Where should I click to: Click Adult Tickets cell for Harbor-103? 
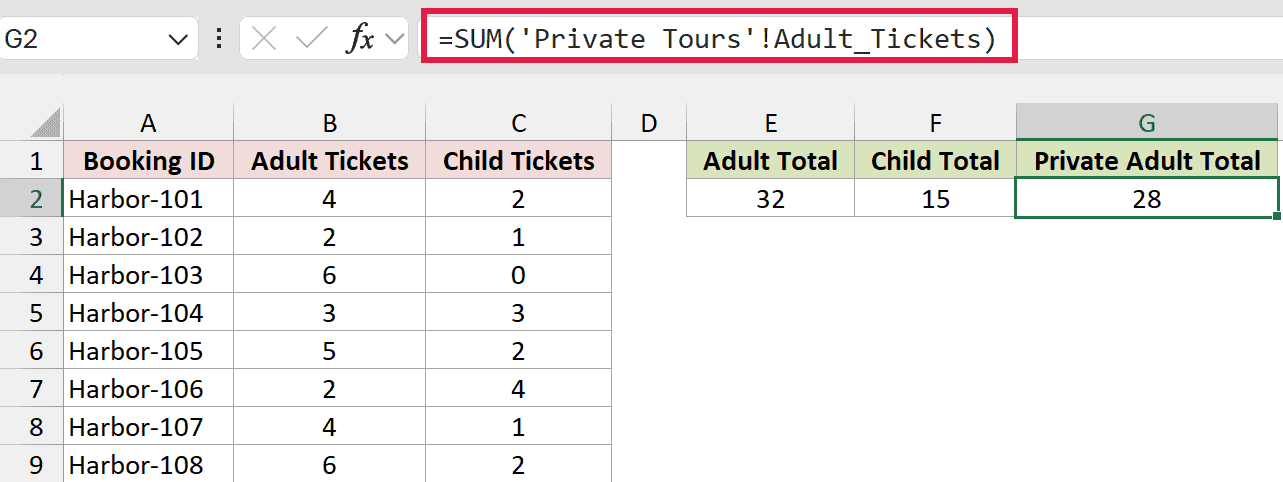(x=330, y=275)
